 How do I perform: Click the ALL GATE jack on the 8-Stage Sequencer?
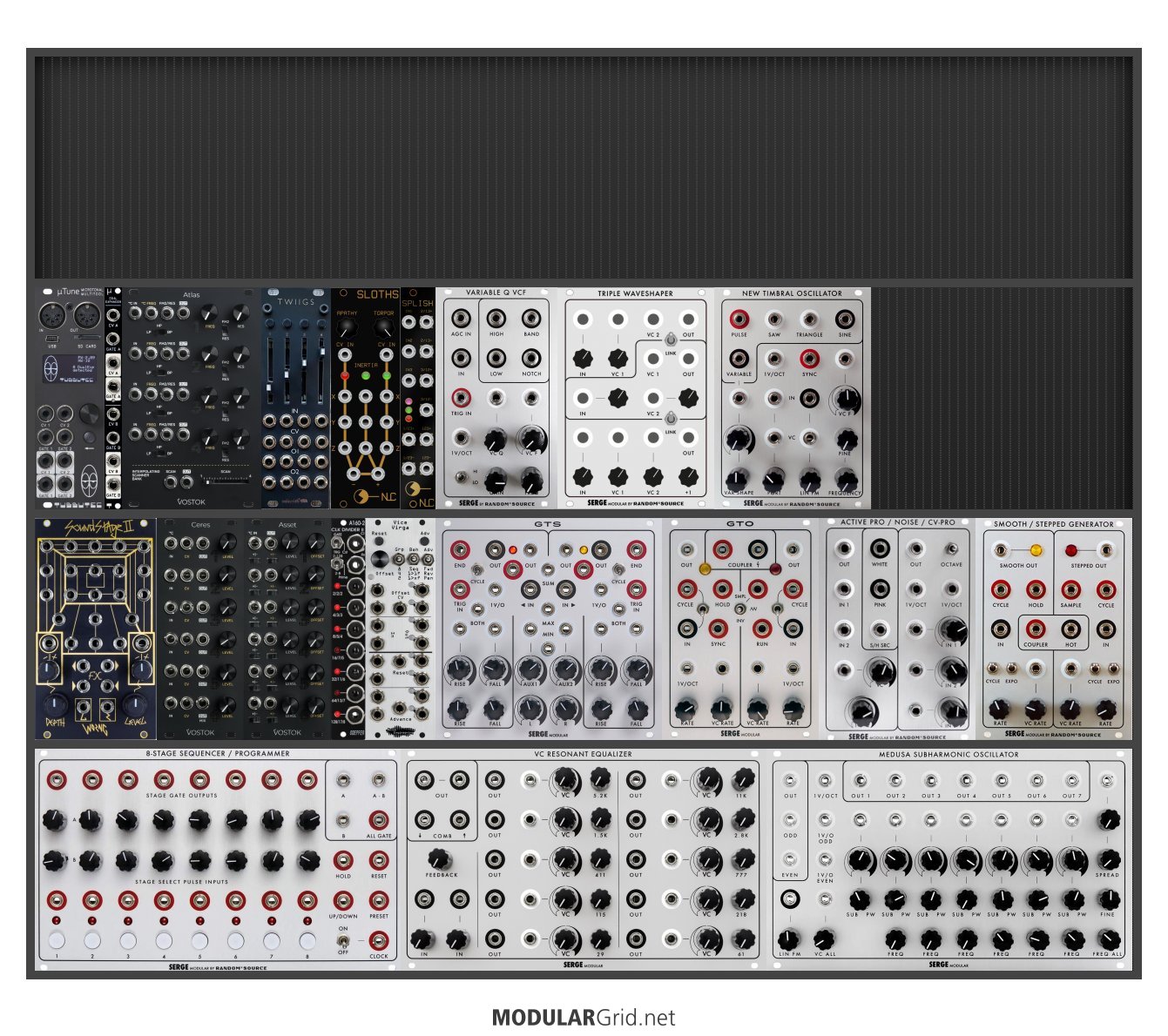pos(378,819)
